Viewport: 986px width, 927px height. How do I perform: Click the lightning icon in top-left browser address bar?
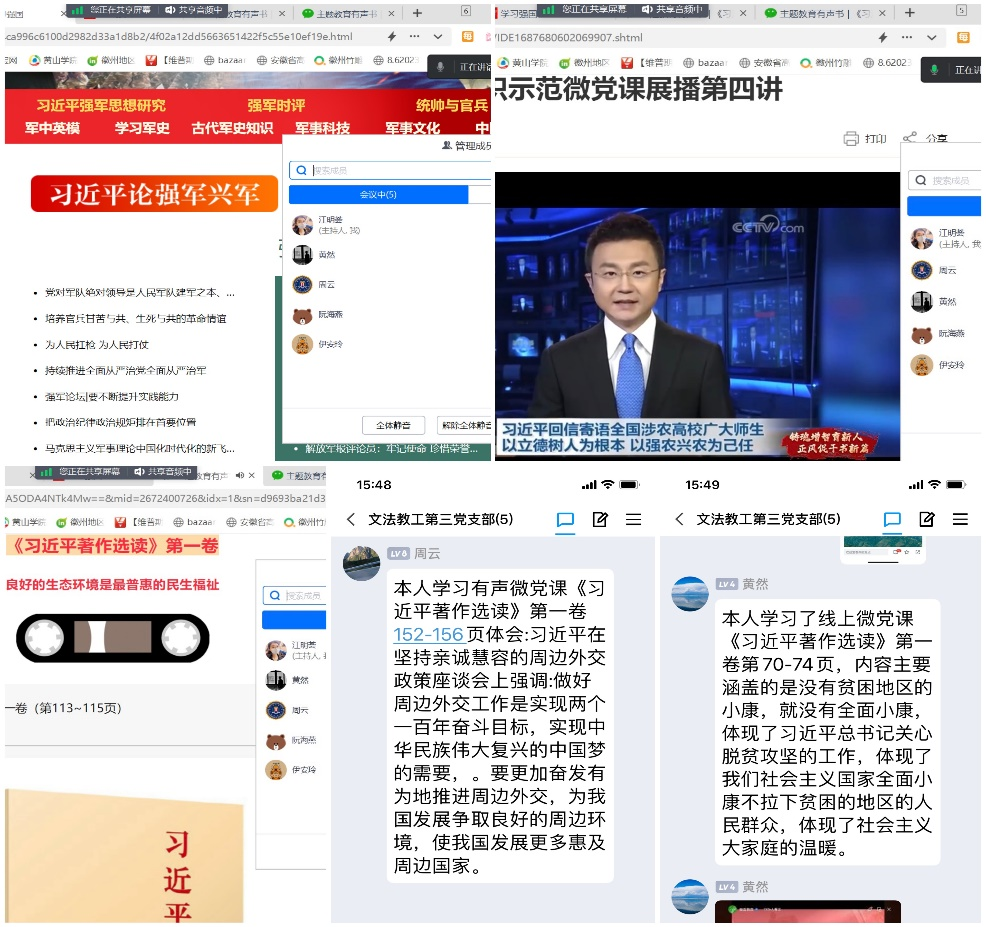[392, 36]
